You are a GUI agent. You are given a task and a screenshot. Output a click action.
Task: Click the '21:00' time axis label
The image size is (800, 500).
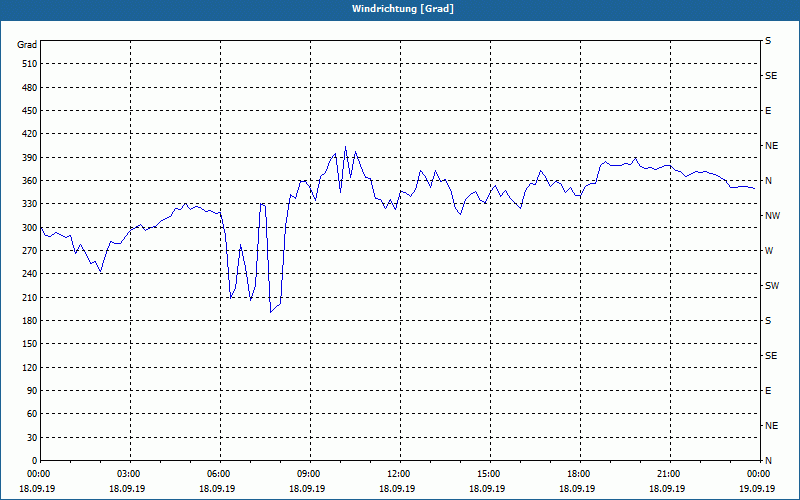(x=668, y=474)
